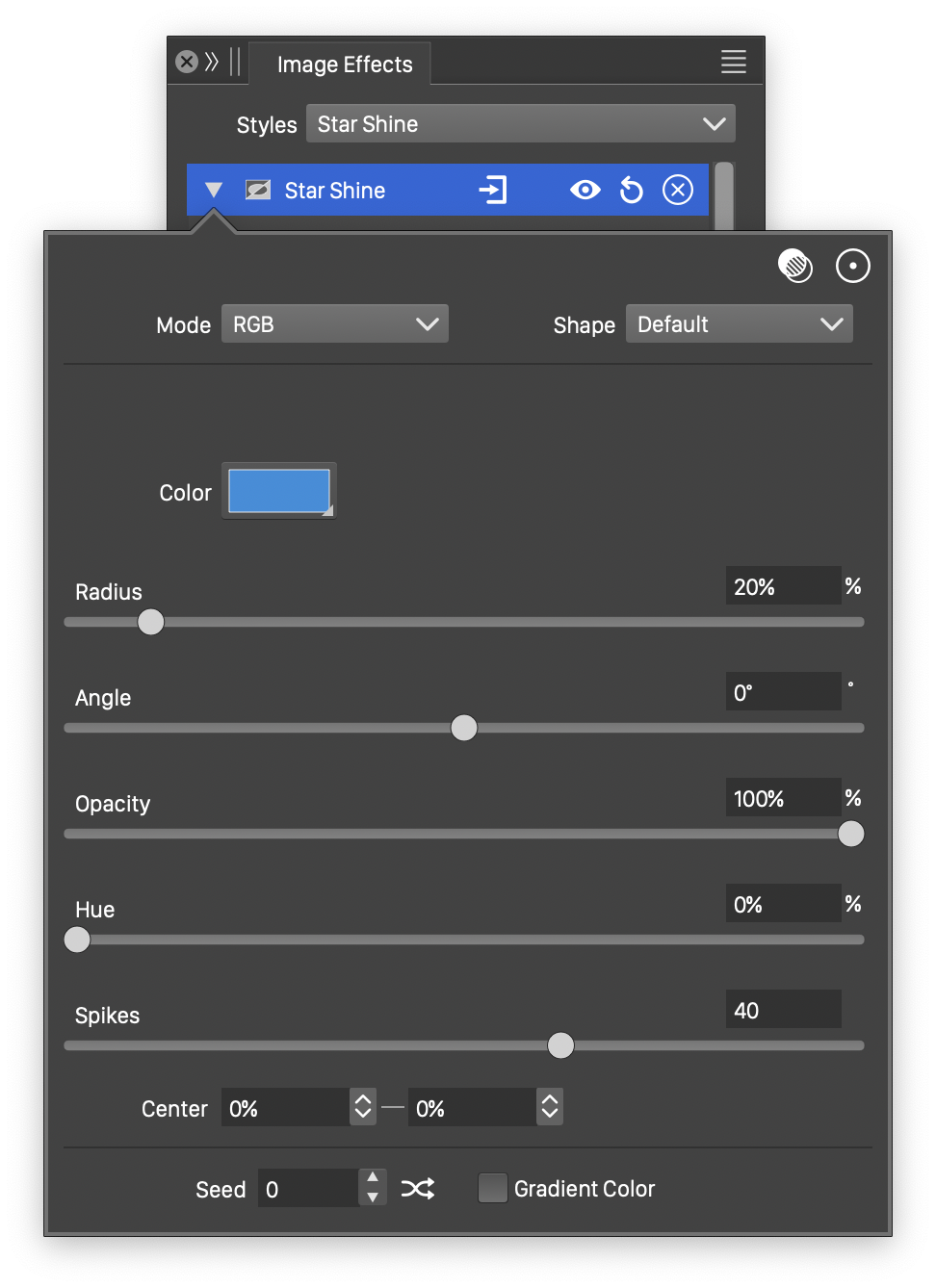This screenshot has height=1288, width=936.
Task: Remove the Star Shine effect
Action: (x=678, y=191)
